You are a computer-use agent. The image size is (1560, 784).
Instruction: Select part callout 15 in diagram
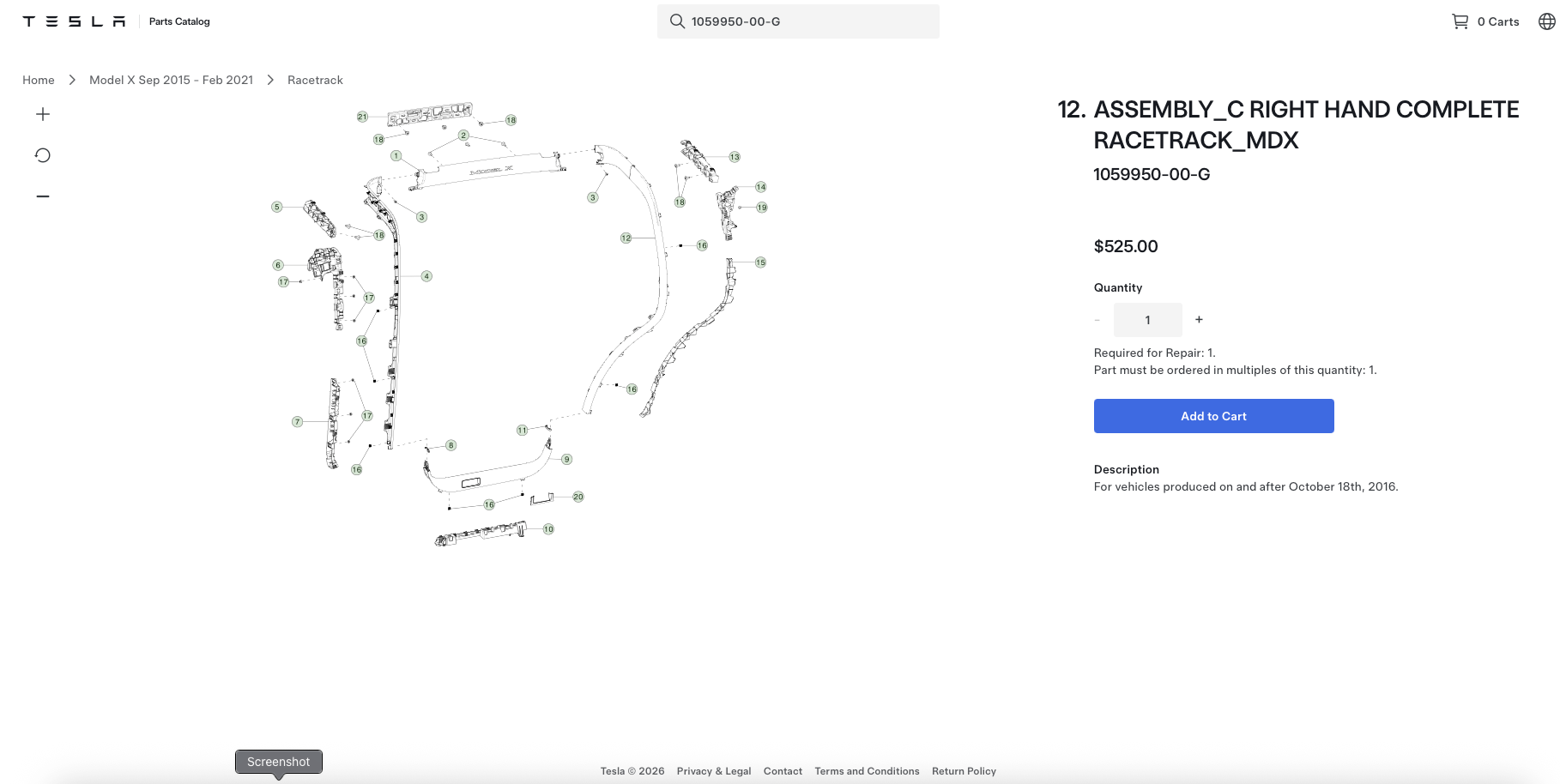tap(760, 262)
